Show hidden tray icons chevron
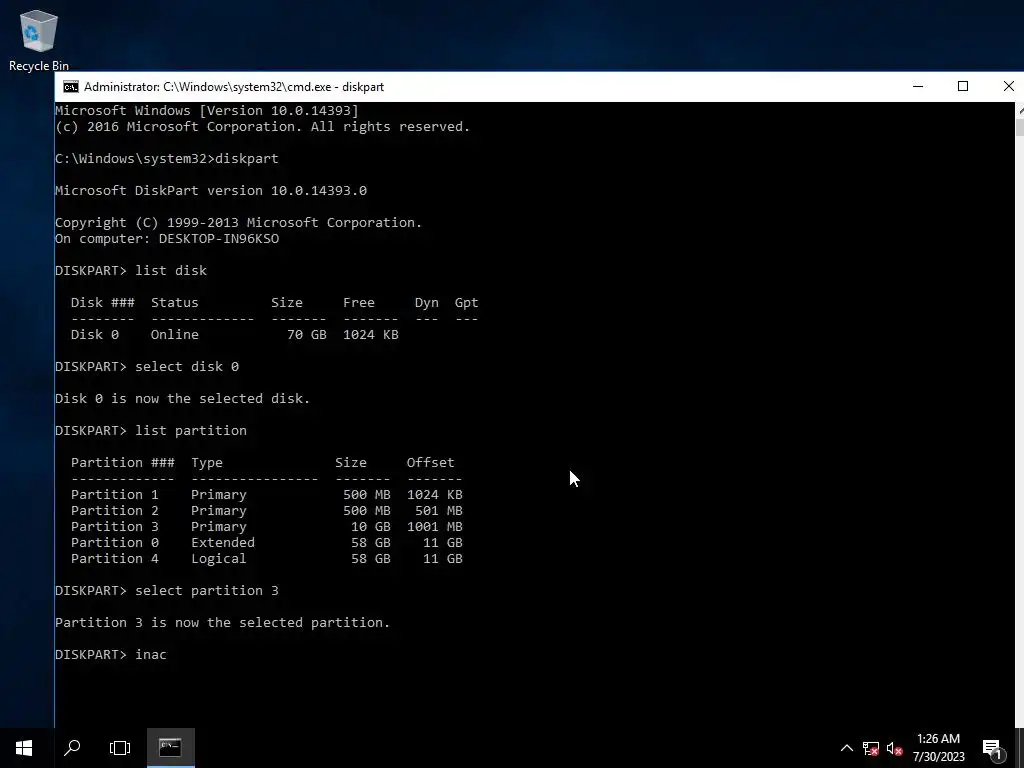 pyautogui.click(x=846, y=748)
